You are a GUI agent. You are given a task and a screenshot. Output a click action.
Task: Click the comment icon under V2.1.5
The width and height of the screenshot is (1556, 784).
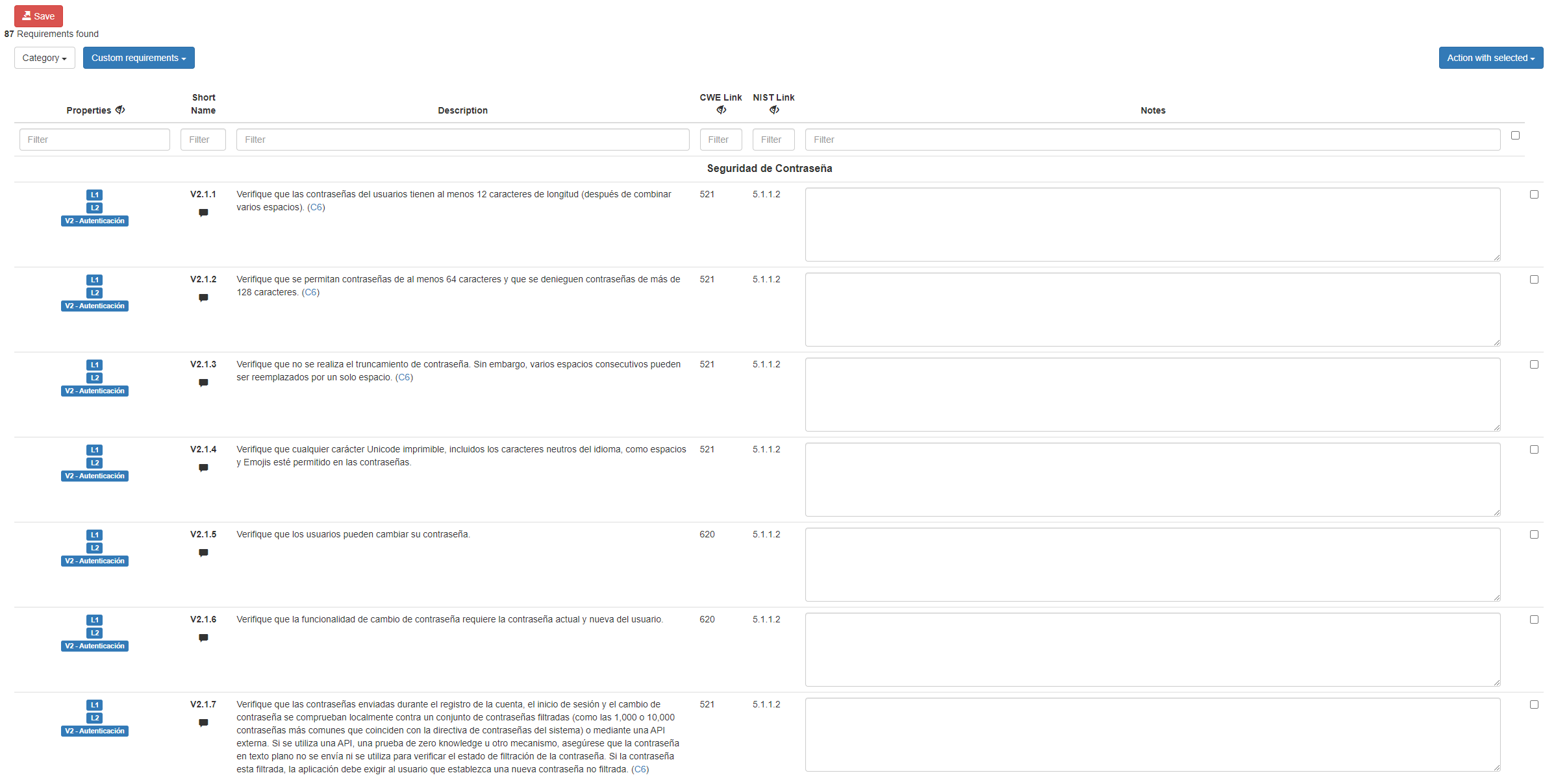(203, 553)
